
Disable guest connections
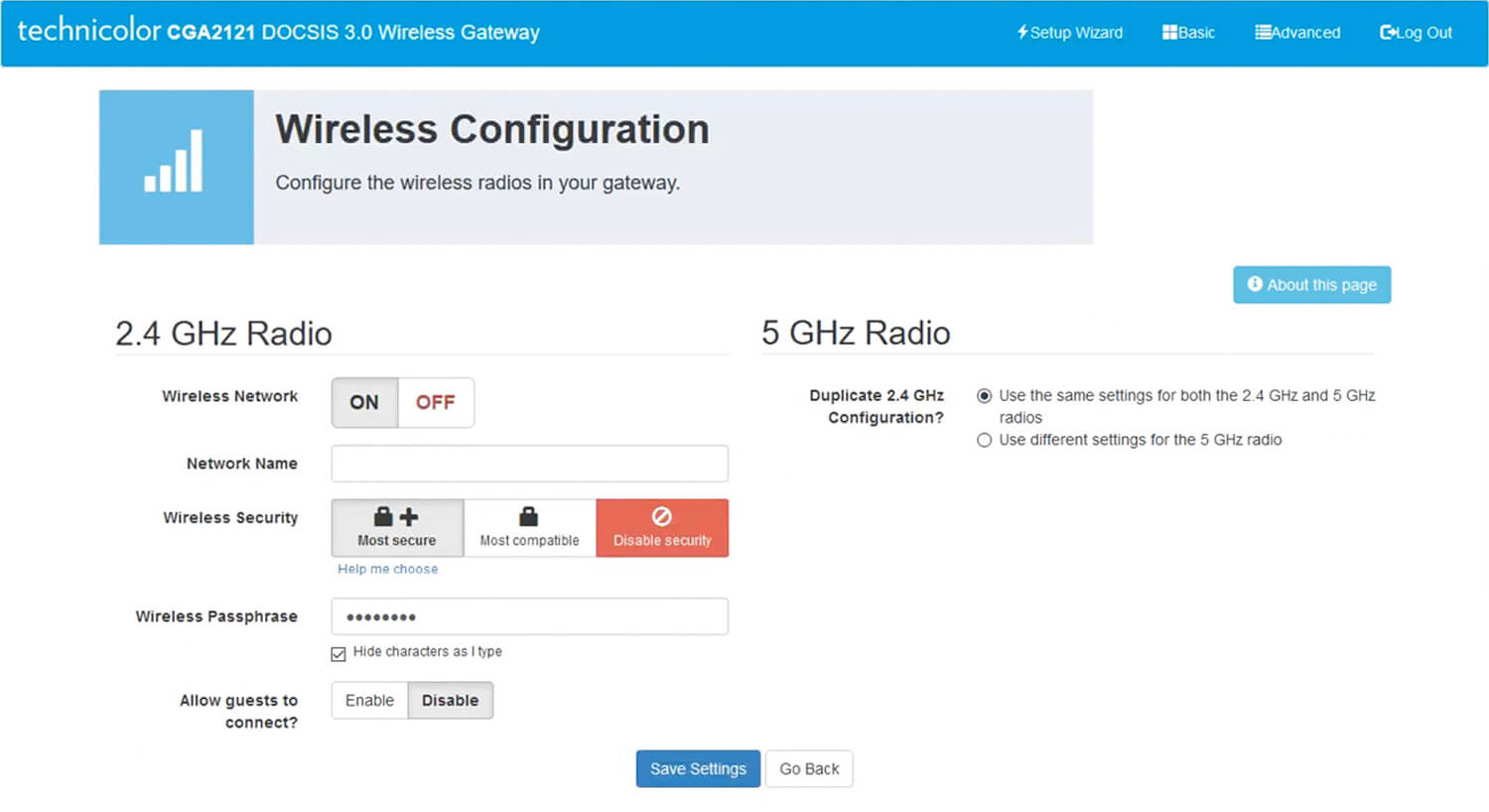tap(450, 700)
